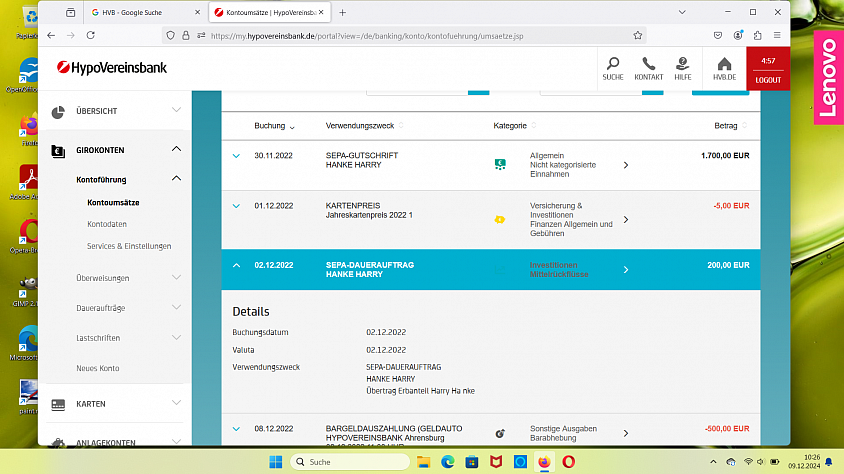The image size is (844, 474).
Task: Sort by Verwendungszweck column
Action: coord(364,126)
